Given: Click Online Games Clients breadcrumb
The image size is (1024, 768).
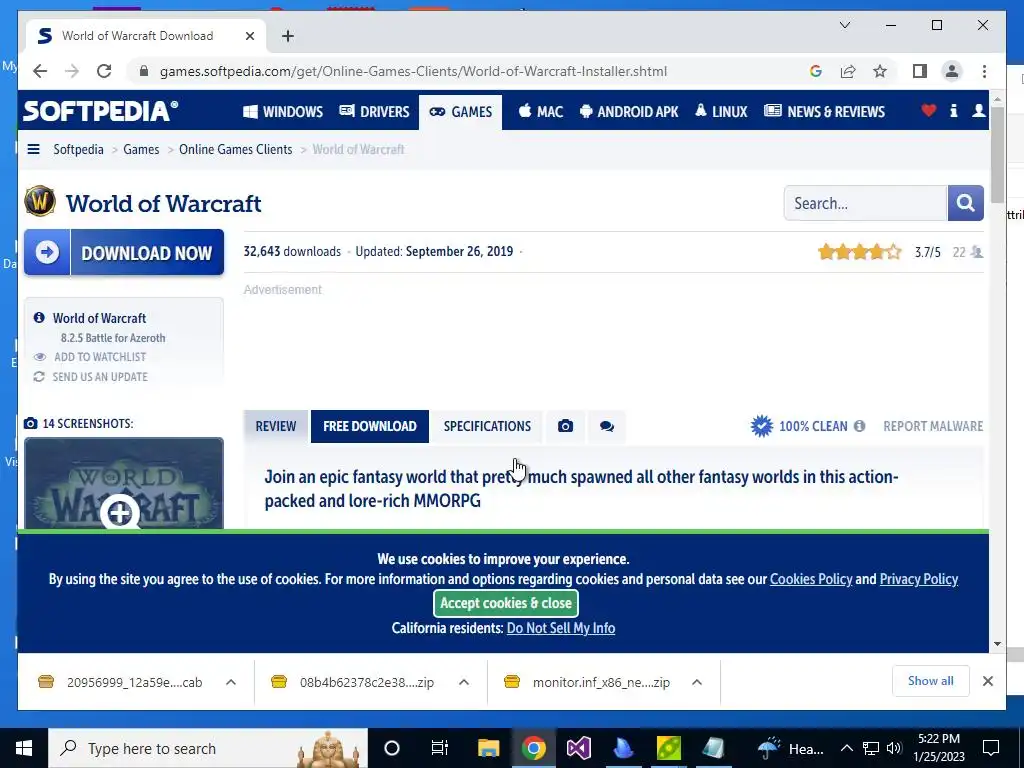Looking at the screenshot, I should (236, 150).
